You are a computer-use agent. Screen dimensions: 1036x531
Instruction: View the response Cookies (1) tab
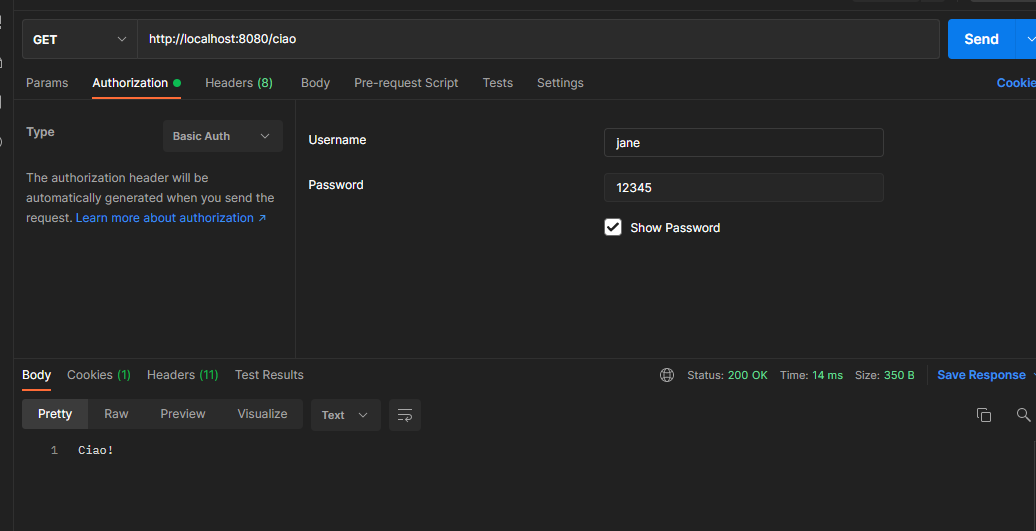[98, 374]
